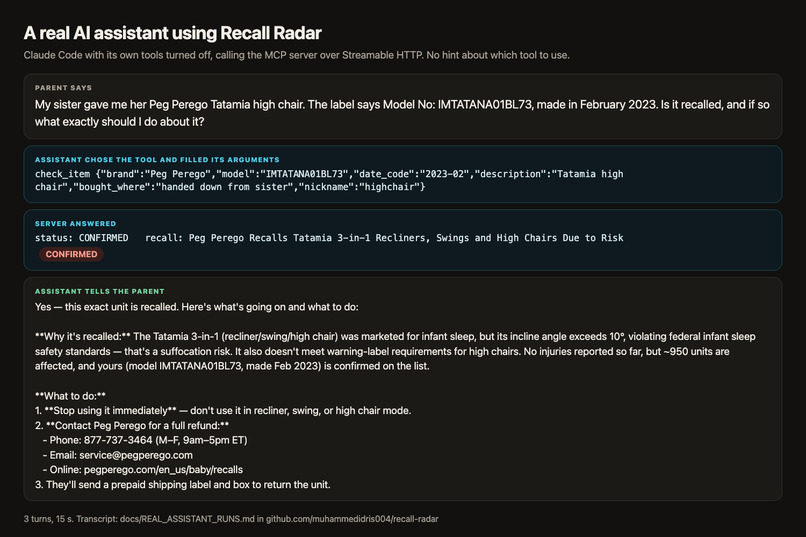Screen dimensions: 806x537
Task: Click 'Yes — this exact unit is recalled' line
Action: pos(197,307)
